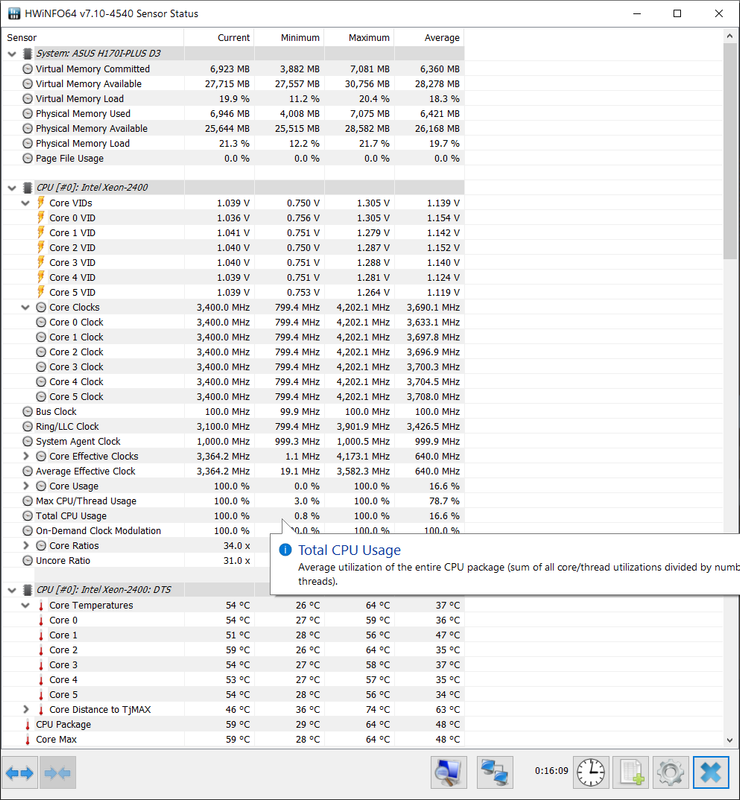
Task: Click the Sensor column header
Action: (93, 38)
